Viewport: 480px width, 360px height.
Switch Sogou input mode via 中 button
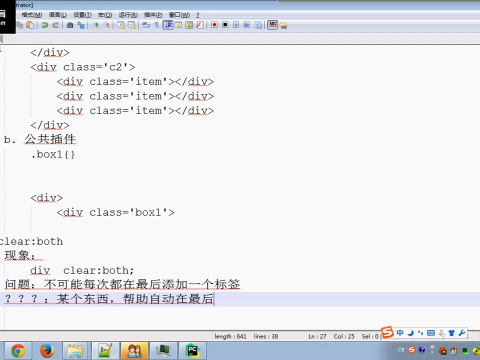[400, 333]
